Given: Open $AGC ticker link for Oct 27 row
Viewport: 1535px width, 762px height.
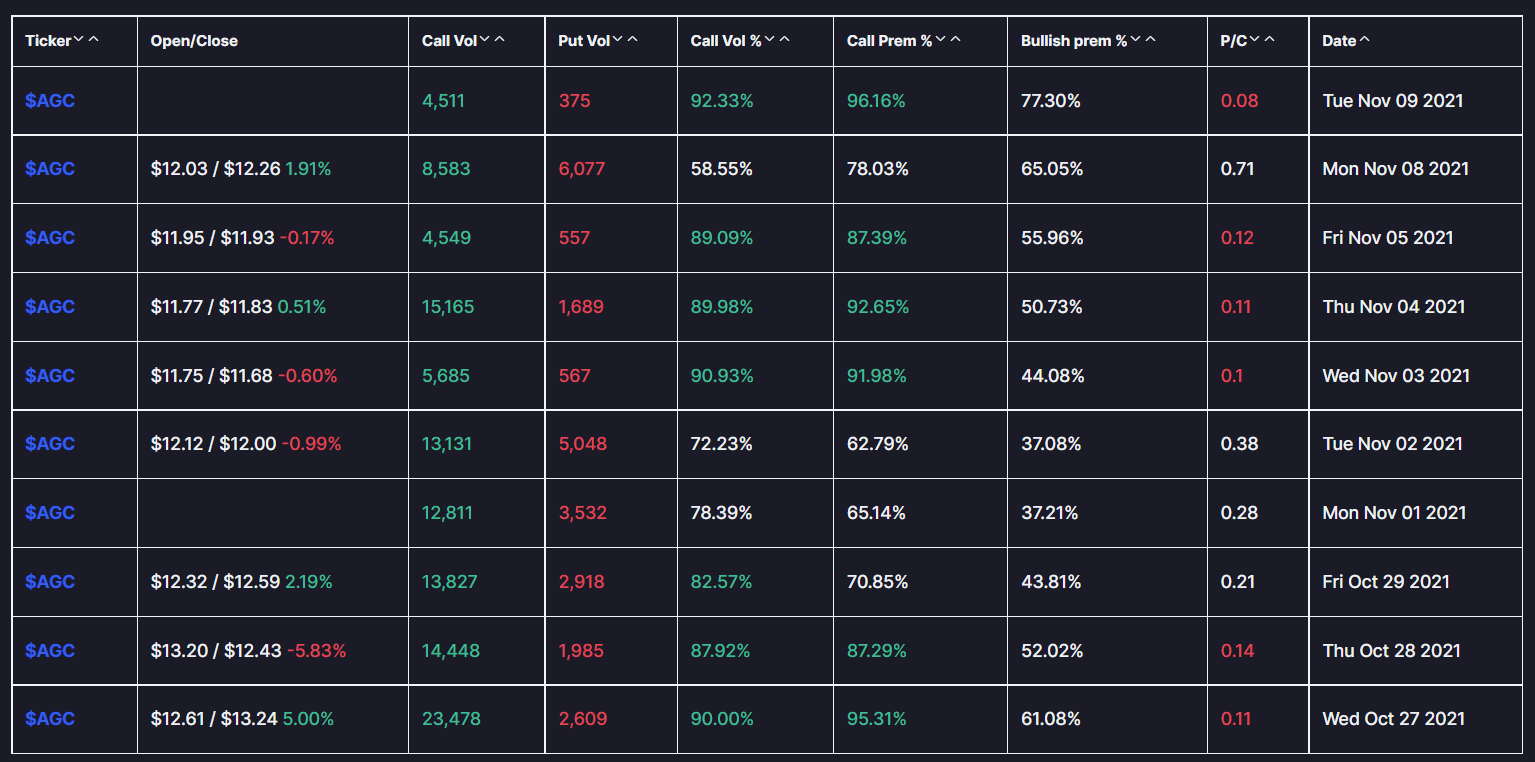Looking at the screenshot, I should (x=50, y=719).
